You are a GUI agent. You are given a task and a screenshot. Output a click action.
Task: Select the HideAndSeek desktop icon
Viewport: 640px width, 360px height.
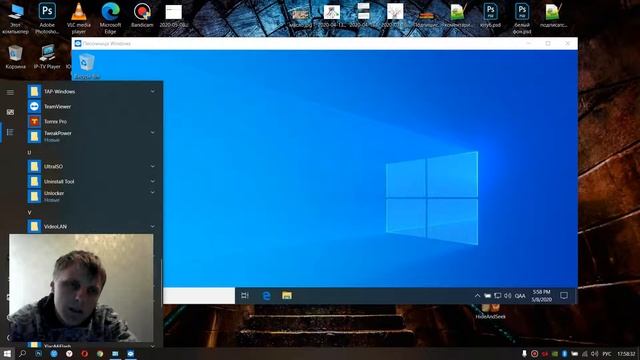pos(491,312)
